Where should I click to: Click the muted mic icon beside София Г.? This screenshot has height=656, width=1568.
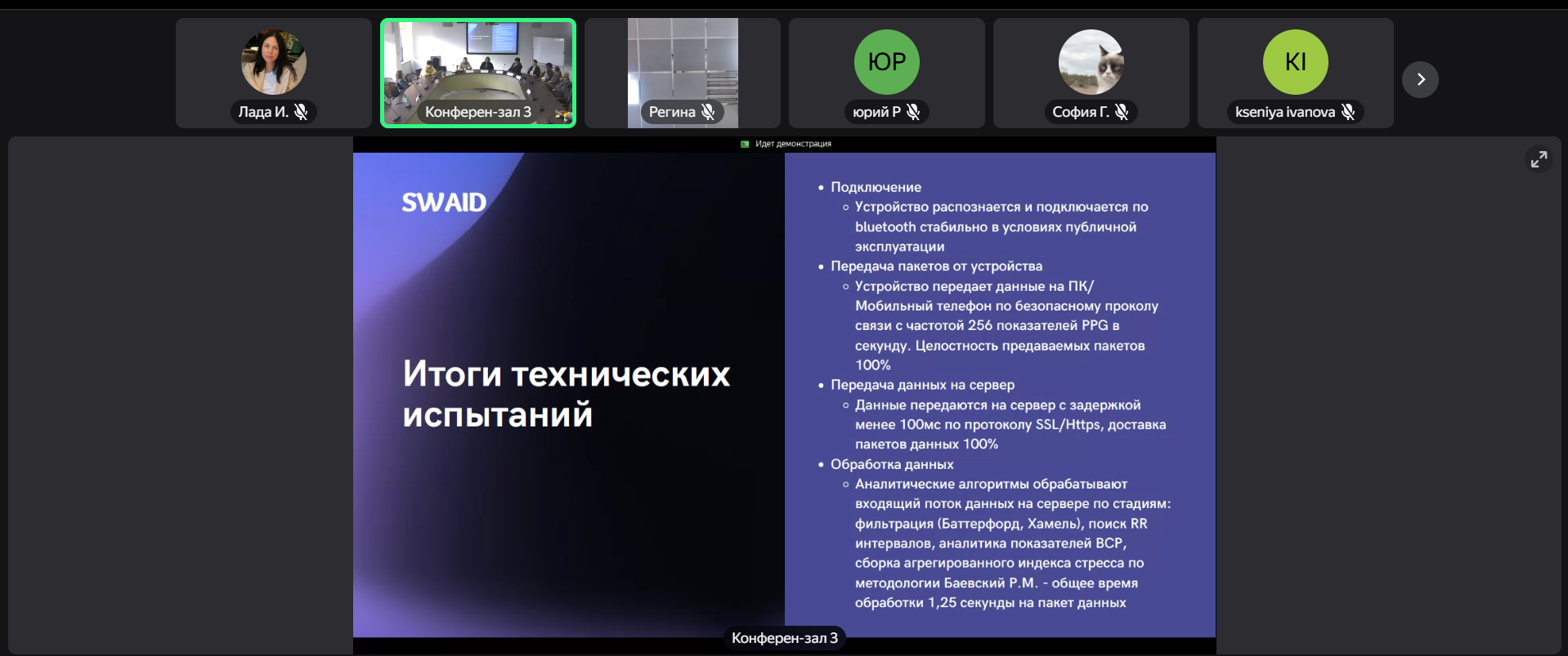point(1122,112)
